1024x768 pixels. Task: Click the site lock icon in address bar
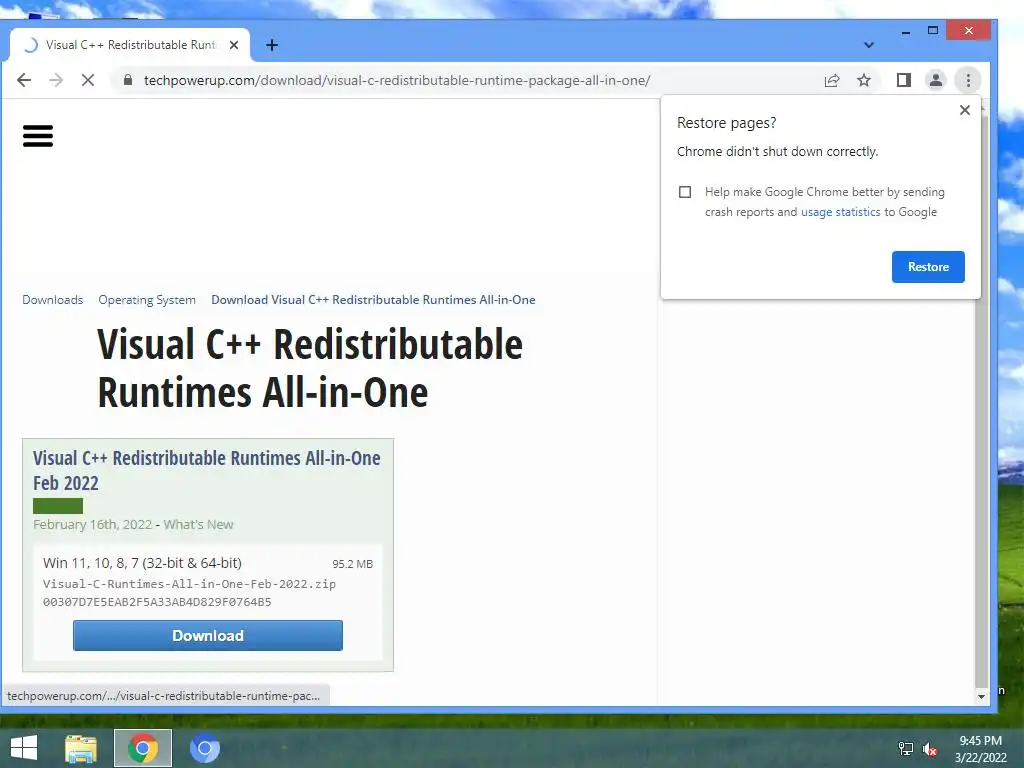coord(128,80)
